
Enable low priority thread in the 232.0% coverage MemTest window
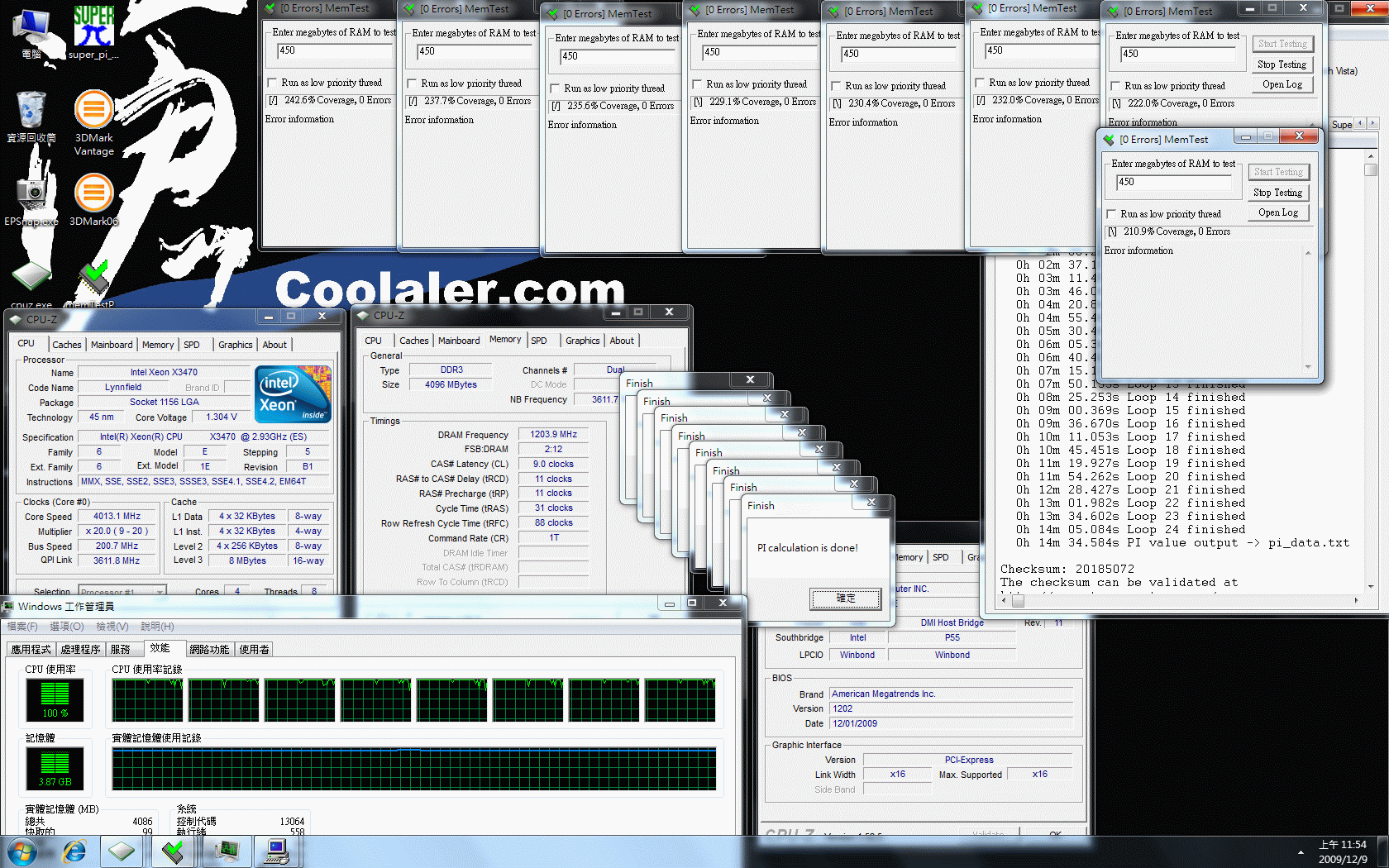click(980, 83)
